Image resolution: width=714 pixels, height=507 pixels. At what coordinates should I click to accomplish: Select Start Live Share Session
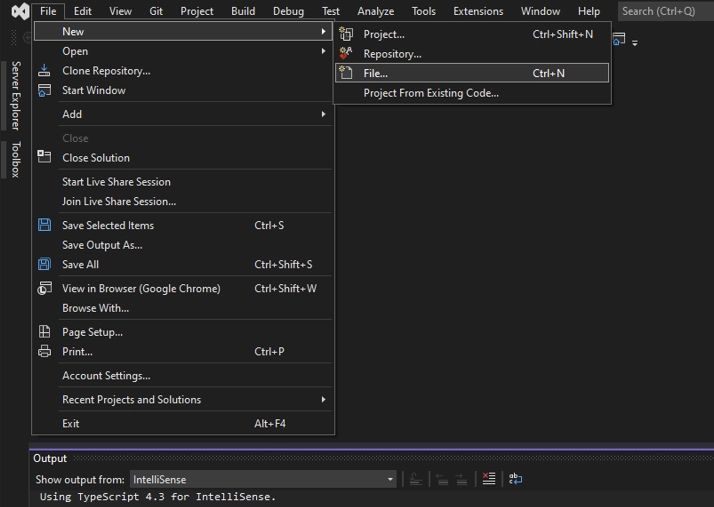(183, 182)
